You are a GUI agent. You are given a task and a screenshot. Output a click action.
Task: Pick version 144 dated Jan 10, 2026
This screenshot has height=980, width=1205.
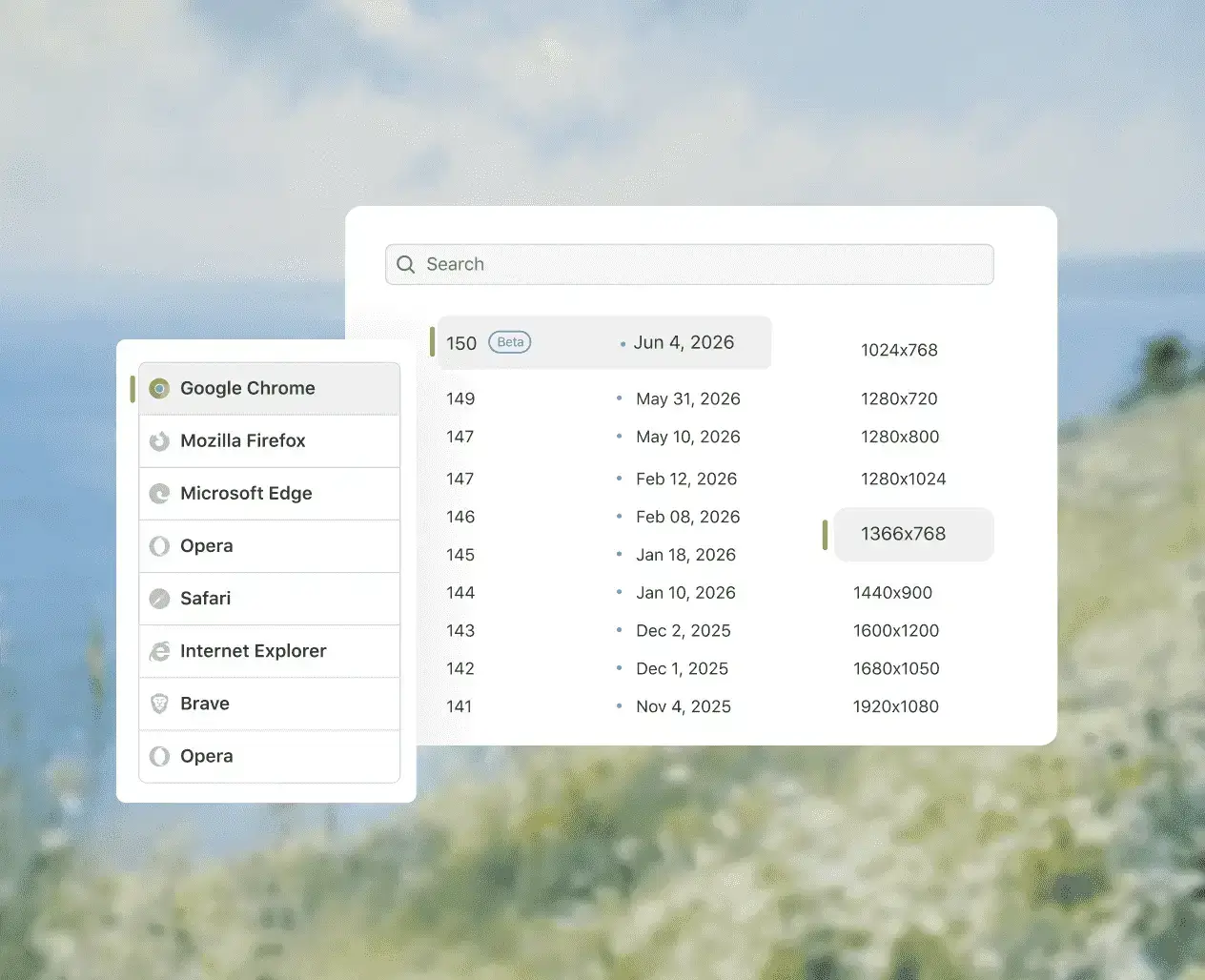pyautogui.click(x=593, y=593)
